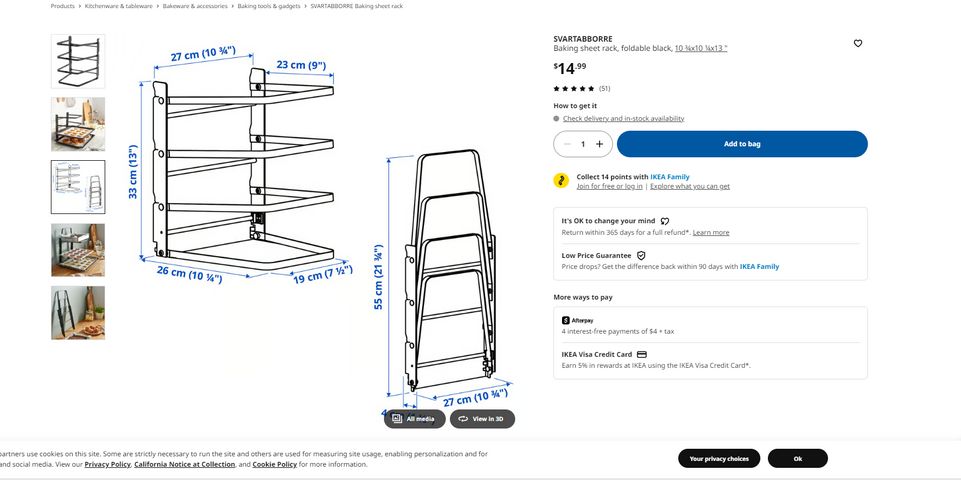The width and height of the screenshot is (961, 480).
Task: Open Explore what you can get link
Action: [x=690, y=186]
